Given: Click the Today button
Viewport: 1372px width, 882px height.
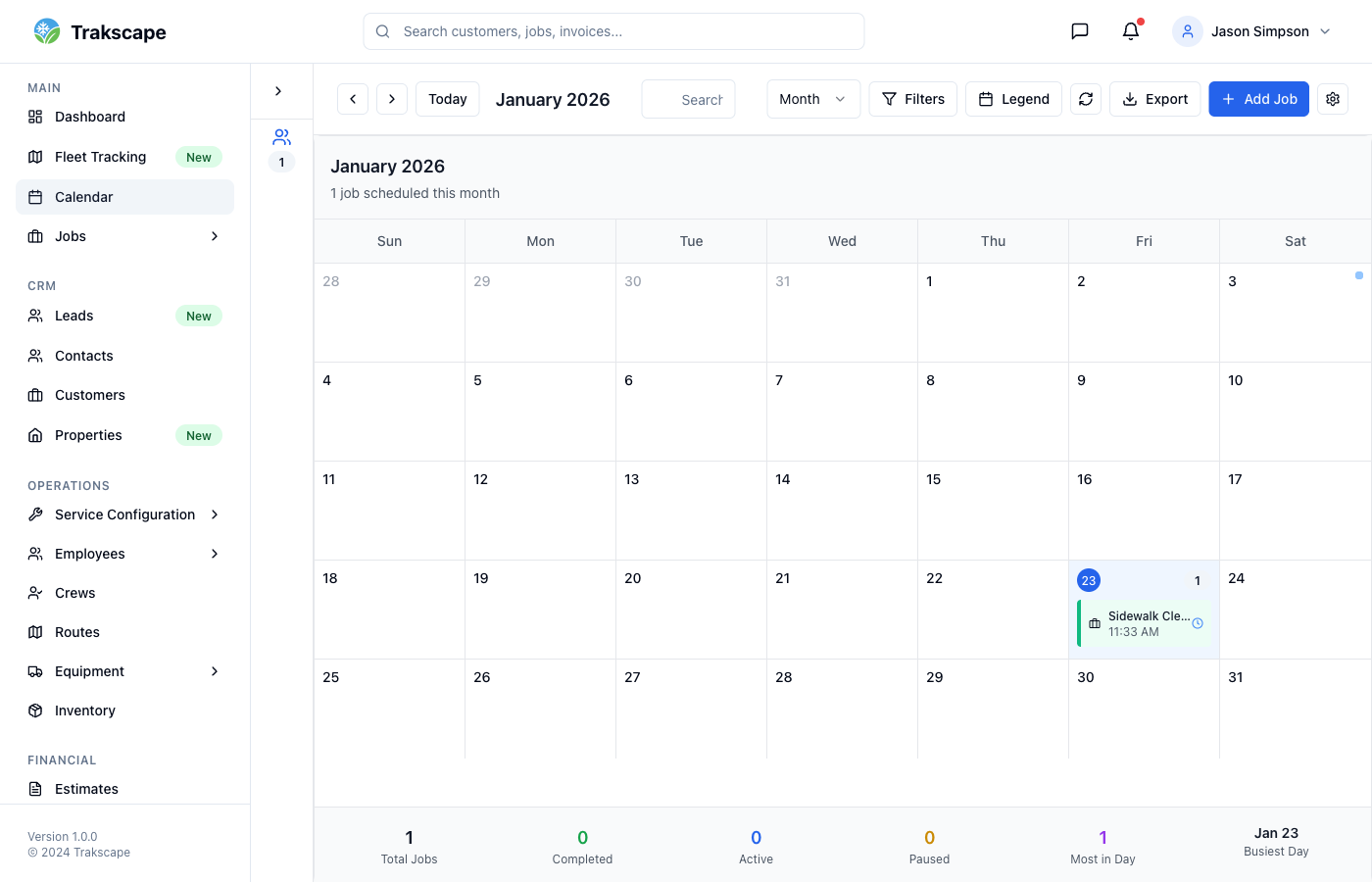Looking at the screenshot, I should click(x=447, y=99).
